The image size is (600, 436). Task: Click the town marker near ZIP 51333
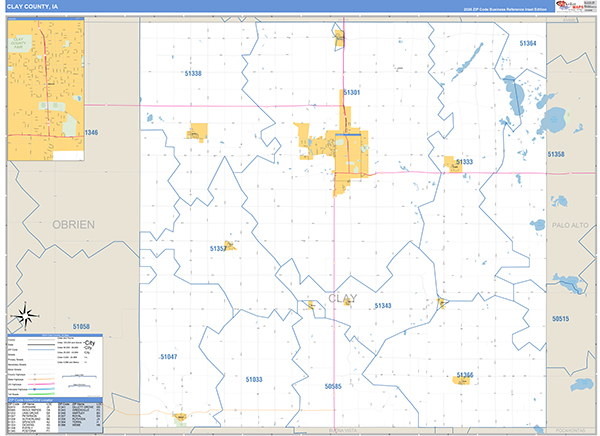click(453, 162)
